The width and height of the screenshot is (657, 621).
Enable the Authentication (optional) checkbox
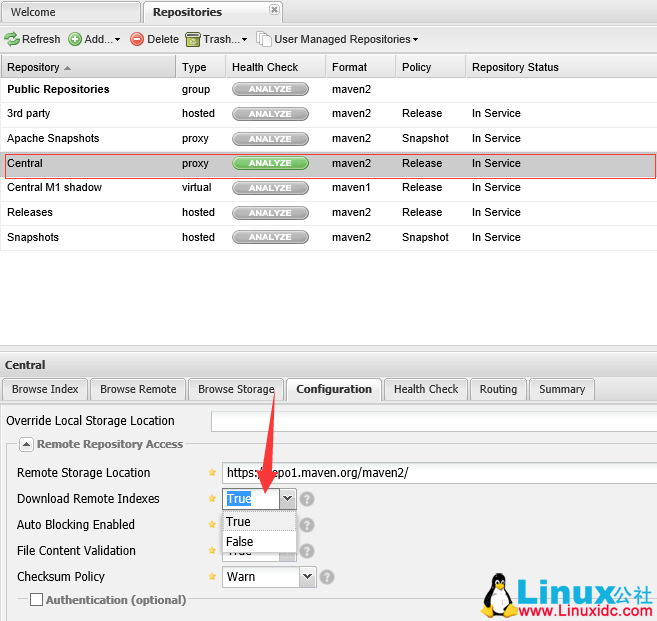(x=37, y=600)
